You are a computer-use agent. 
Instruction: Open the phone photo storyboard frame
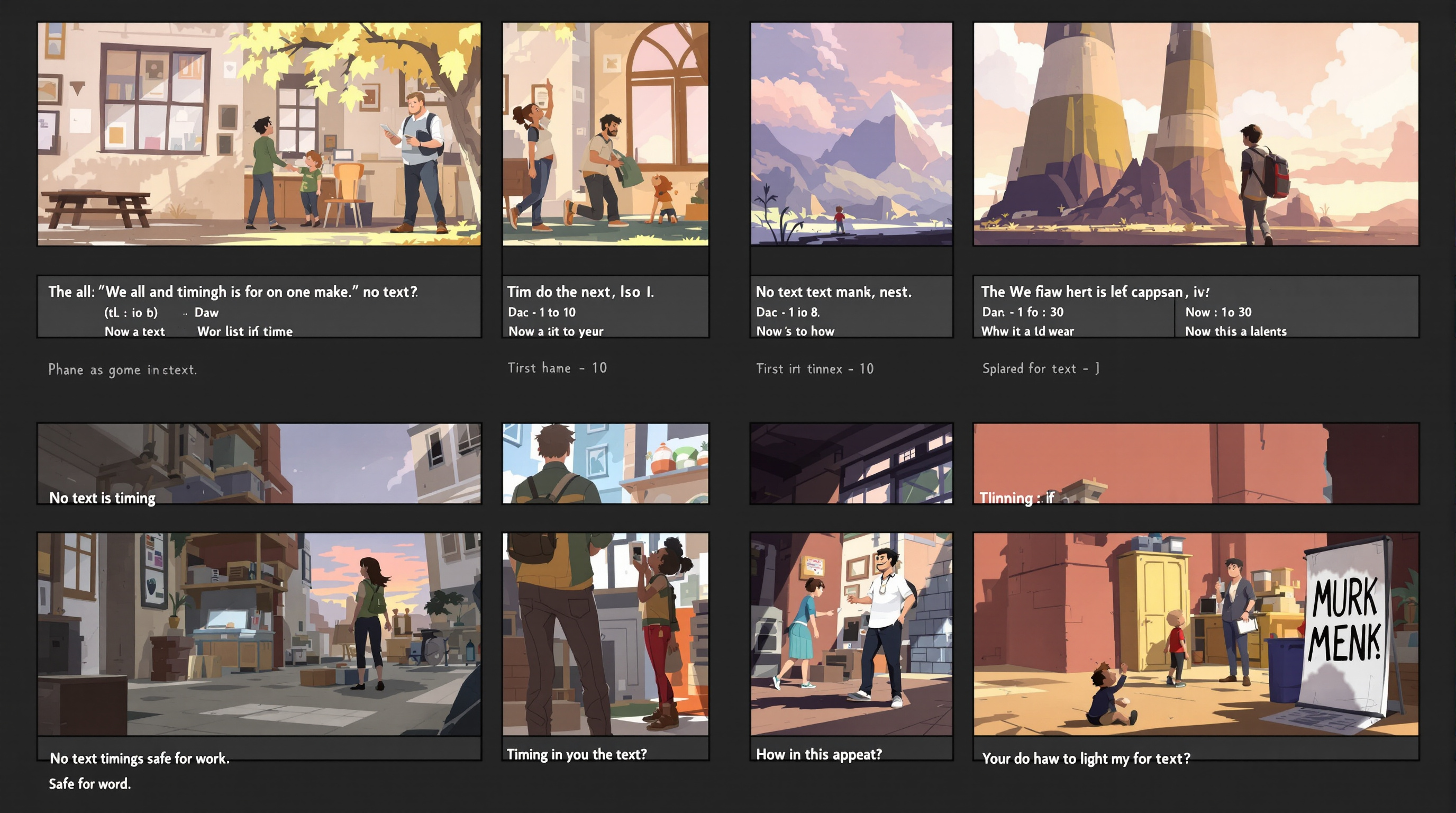coord(605,634)
